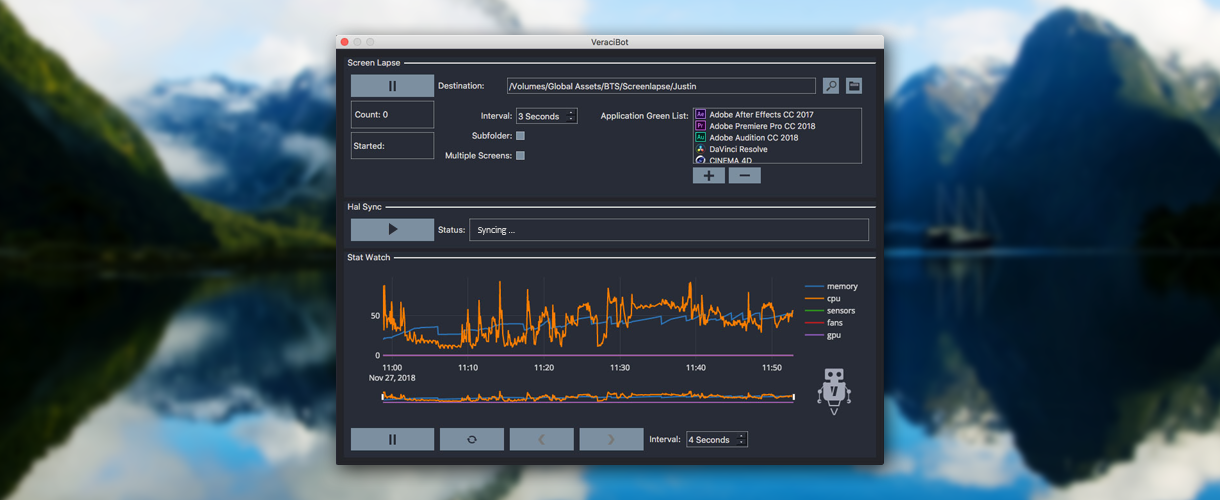Go to previous Stat Watch range
The image size is (1220, 500).
pyautogui.click(x=542, y=439)
